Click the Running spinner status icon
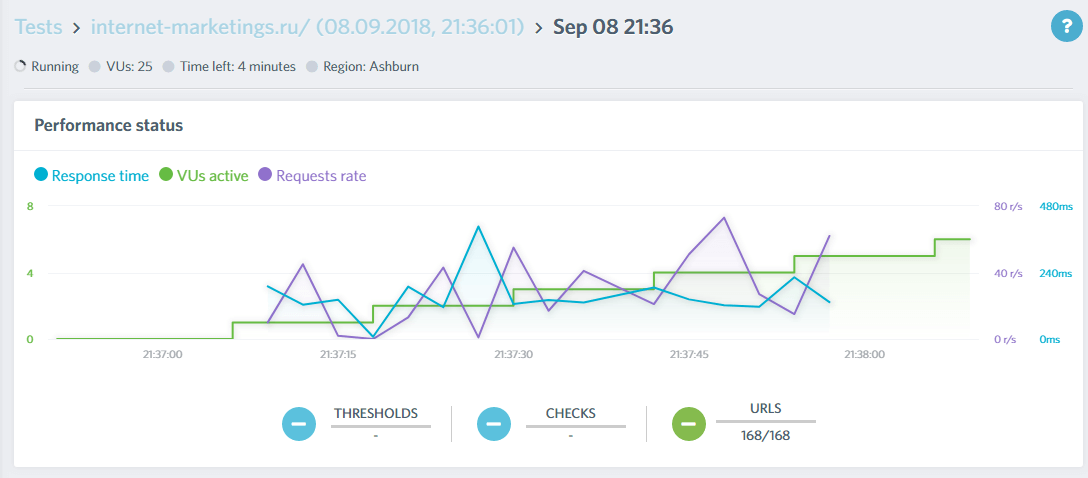1088x478 pixels. 21,67
